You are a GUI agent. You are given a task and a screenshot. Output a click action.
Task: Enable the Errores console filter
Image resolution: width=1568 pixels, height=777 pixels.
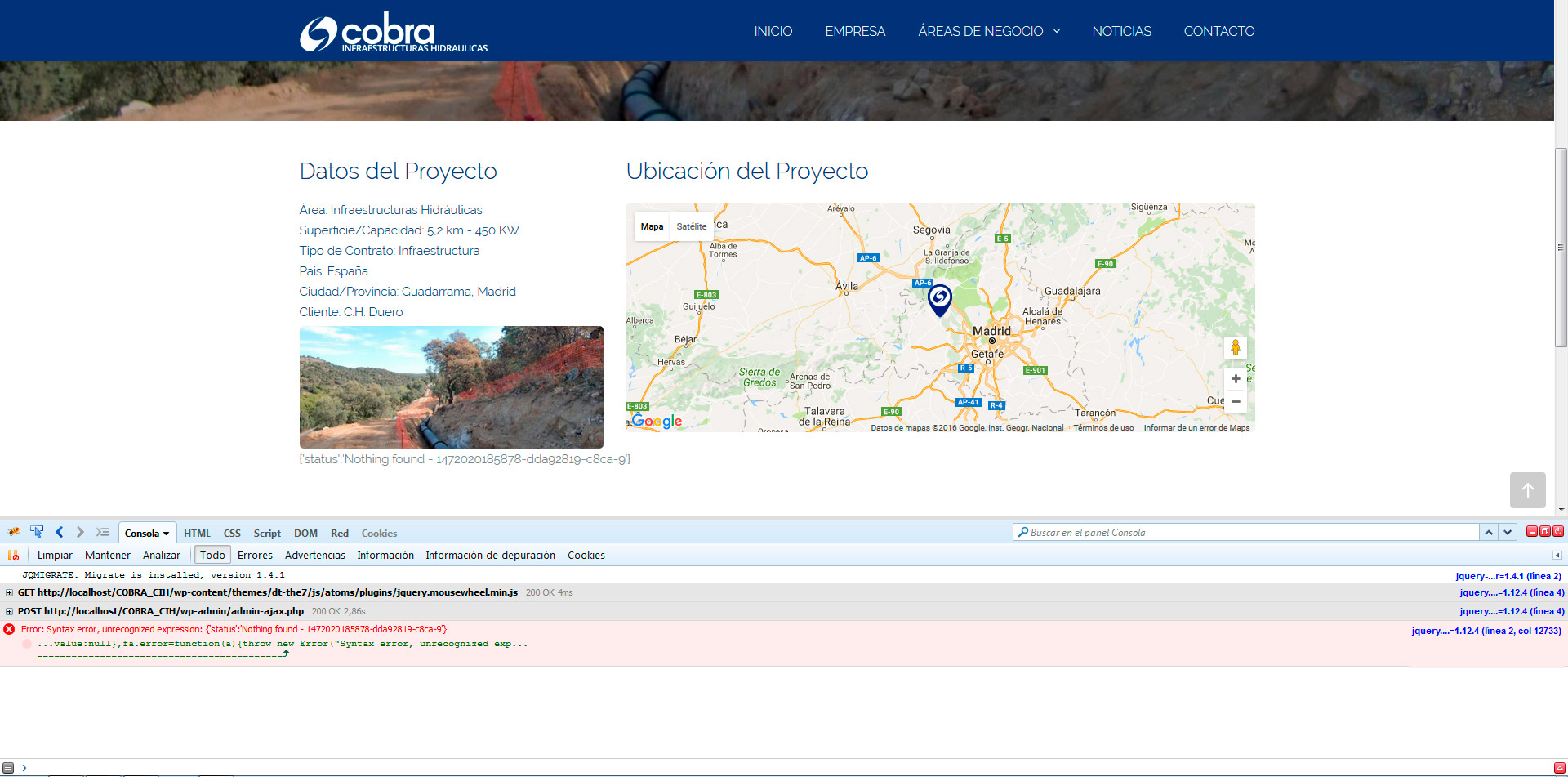pyautogui.click(x=255, y=555)
